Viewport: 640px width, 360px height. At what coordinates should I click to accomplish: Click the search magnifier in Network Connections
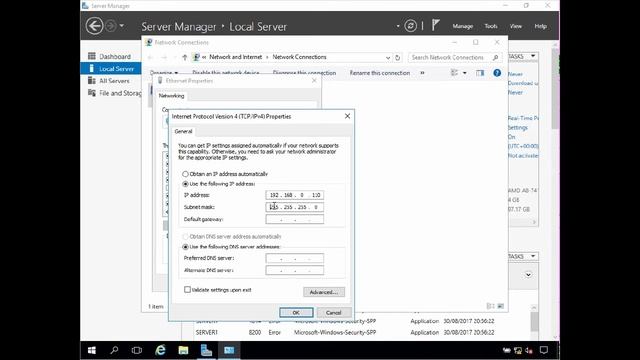(496, 58)
